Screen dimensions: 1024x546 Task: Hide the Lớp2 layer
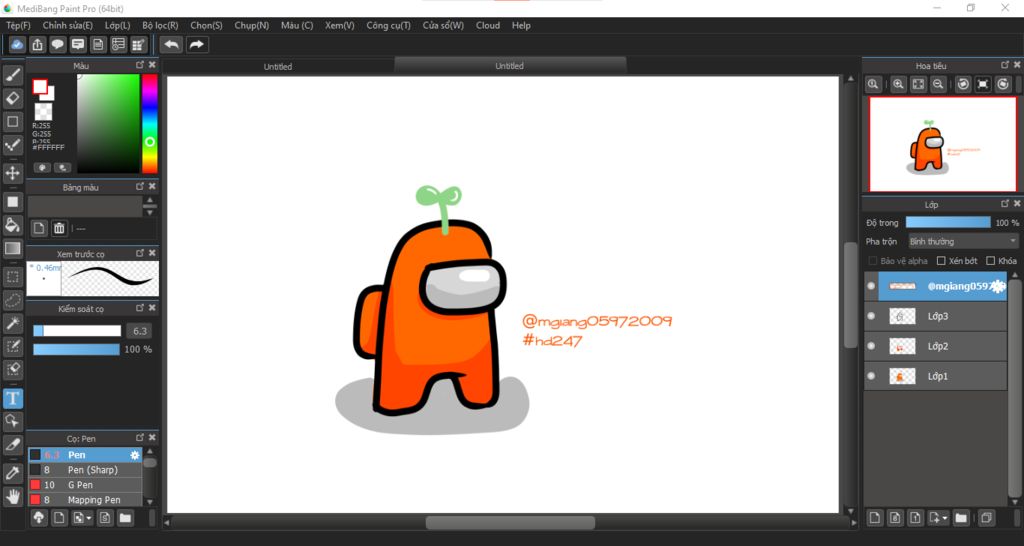(x=871, y=346)
